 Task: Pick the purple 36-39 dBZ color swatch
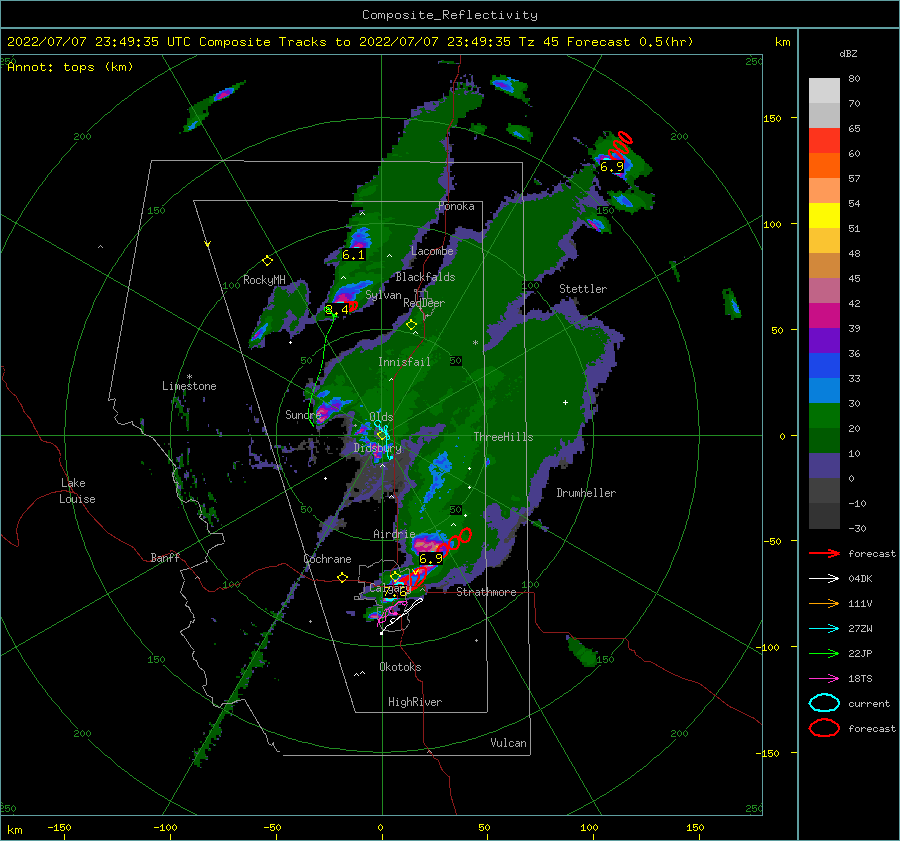coord(824,341)
